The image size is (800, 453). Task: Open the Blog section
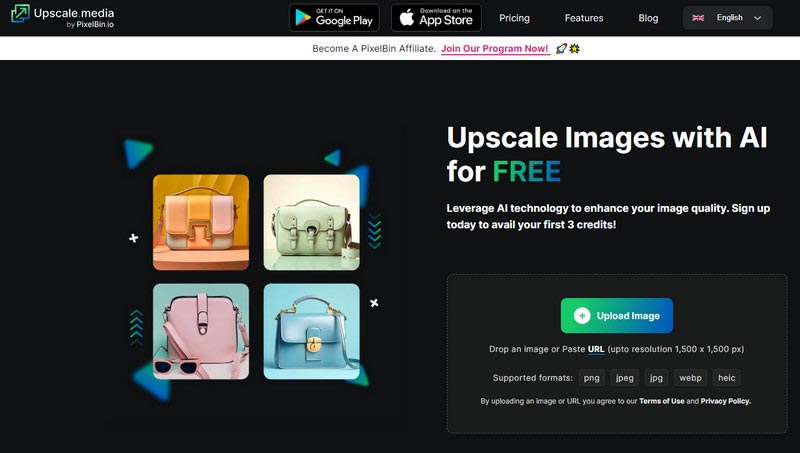648,18
